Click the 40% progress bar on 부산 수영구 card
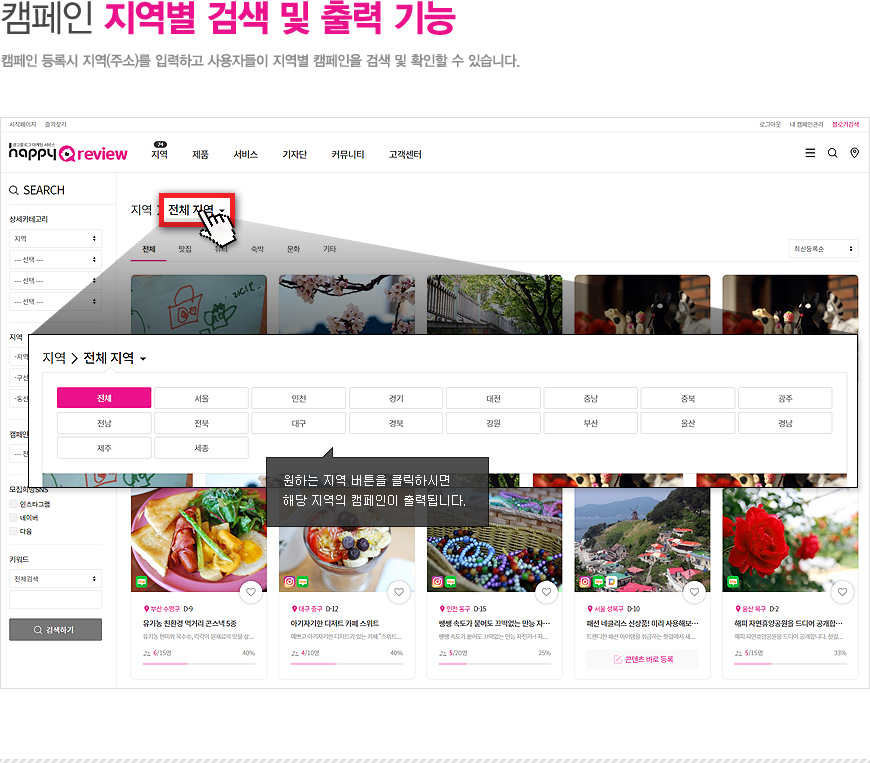 point(199,664)
